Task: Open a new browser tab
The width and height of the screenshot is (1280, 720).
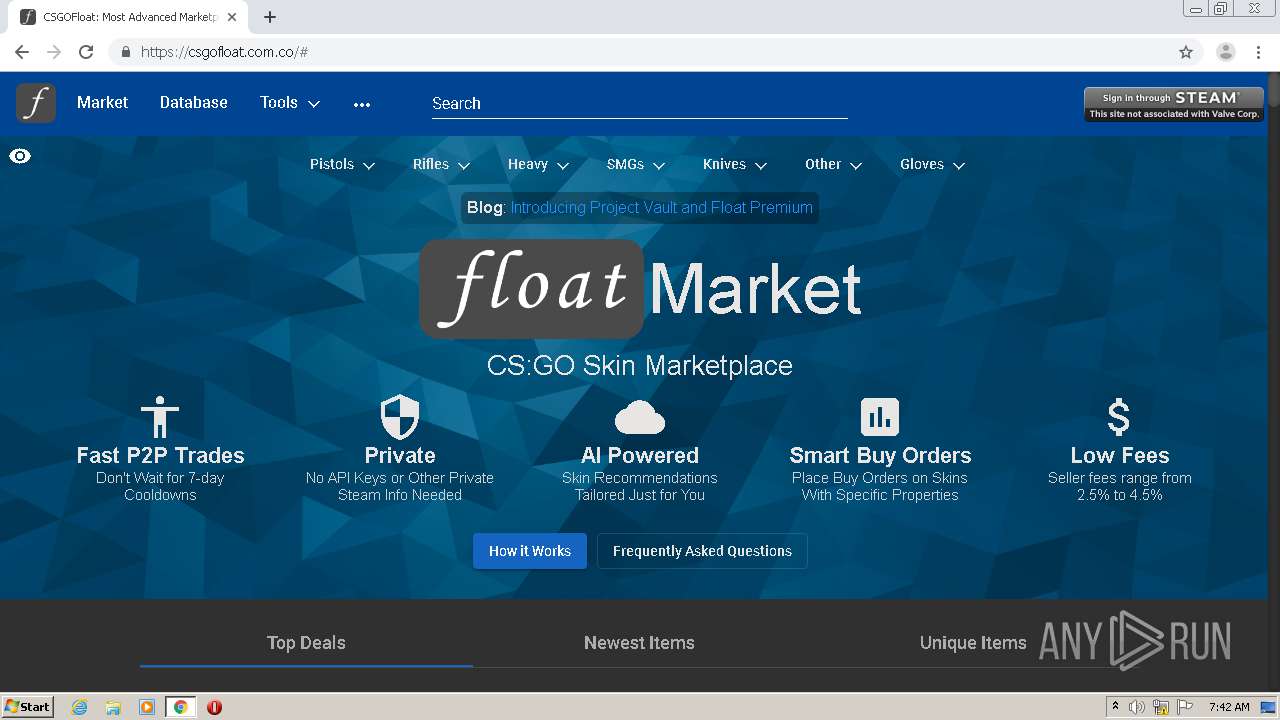Action: pos(270,17)
